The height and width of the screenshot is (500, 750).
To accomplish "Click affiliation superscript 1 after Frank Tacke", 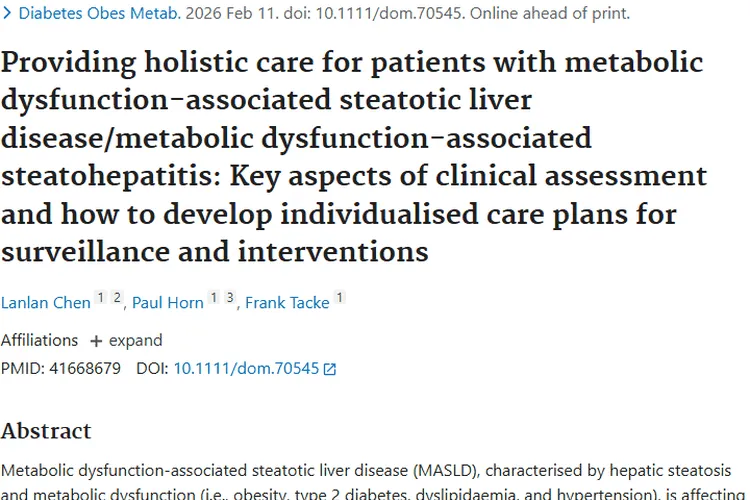I will (x=340, y=297).
